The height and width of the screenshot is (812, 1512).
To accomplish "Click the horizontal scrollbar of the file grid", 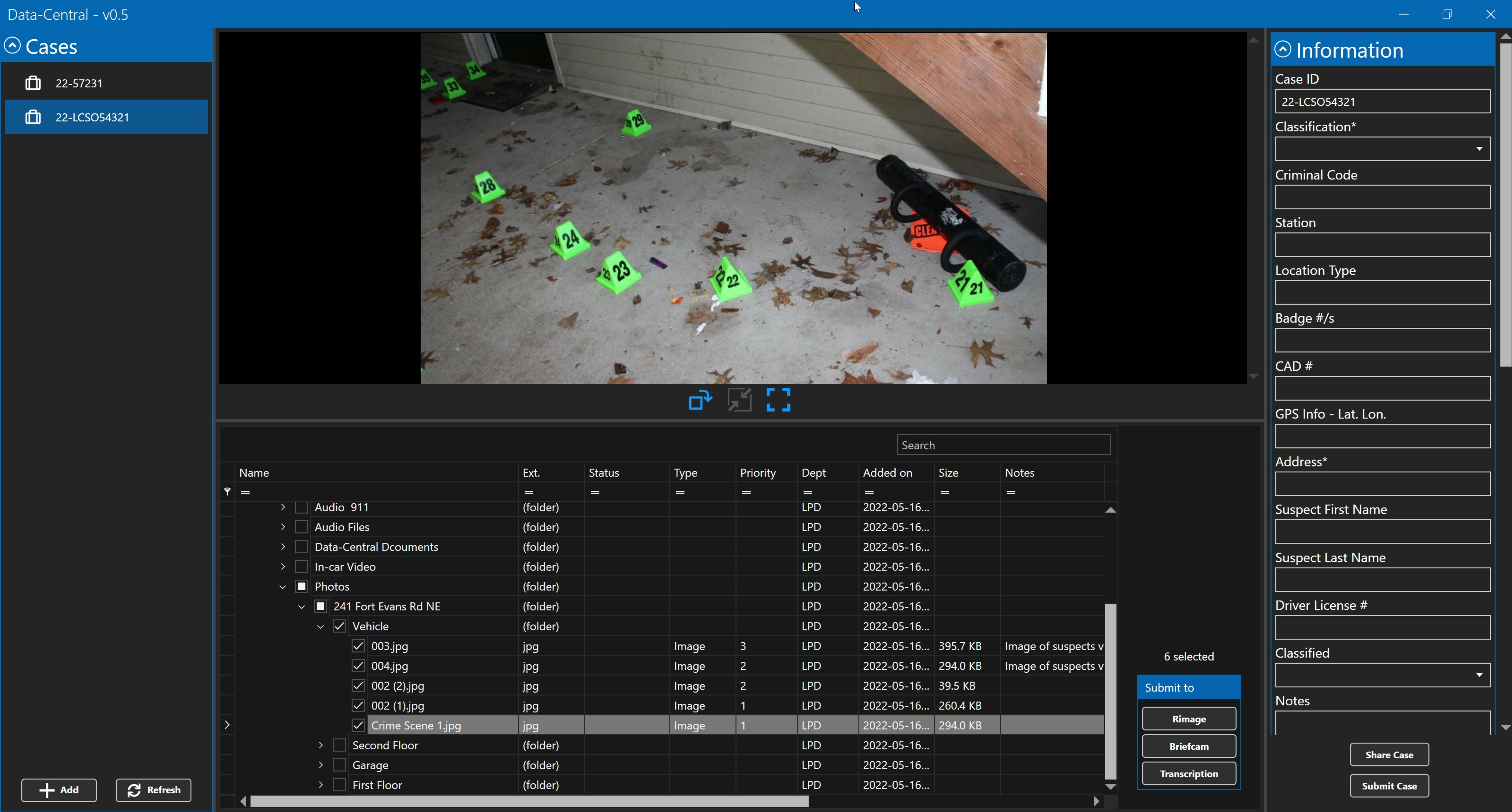I will coord(529,801).
